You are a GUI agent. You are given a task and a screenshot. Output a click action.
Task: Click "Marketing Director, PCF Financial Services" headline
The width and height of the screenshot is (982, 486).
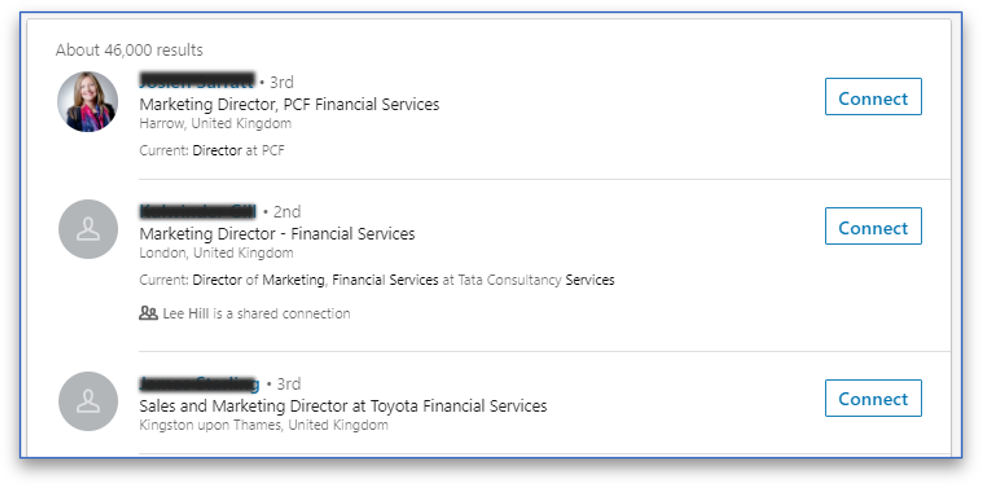coord(289,104)
